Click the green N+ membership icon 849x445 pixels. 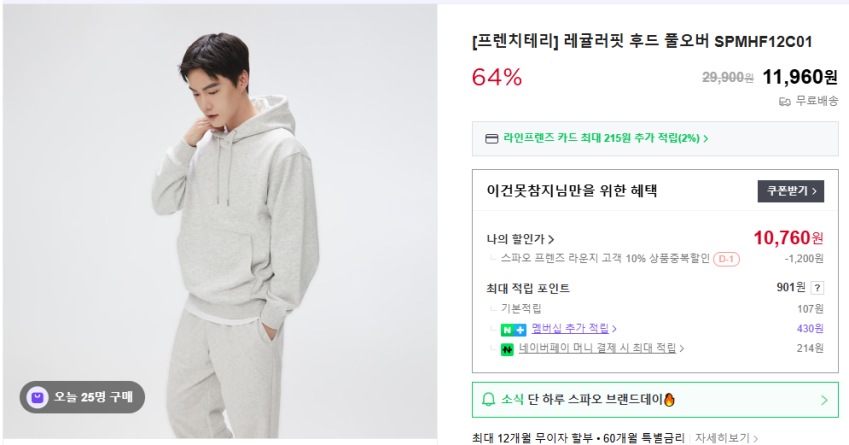coord(514,329)
